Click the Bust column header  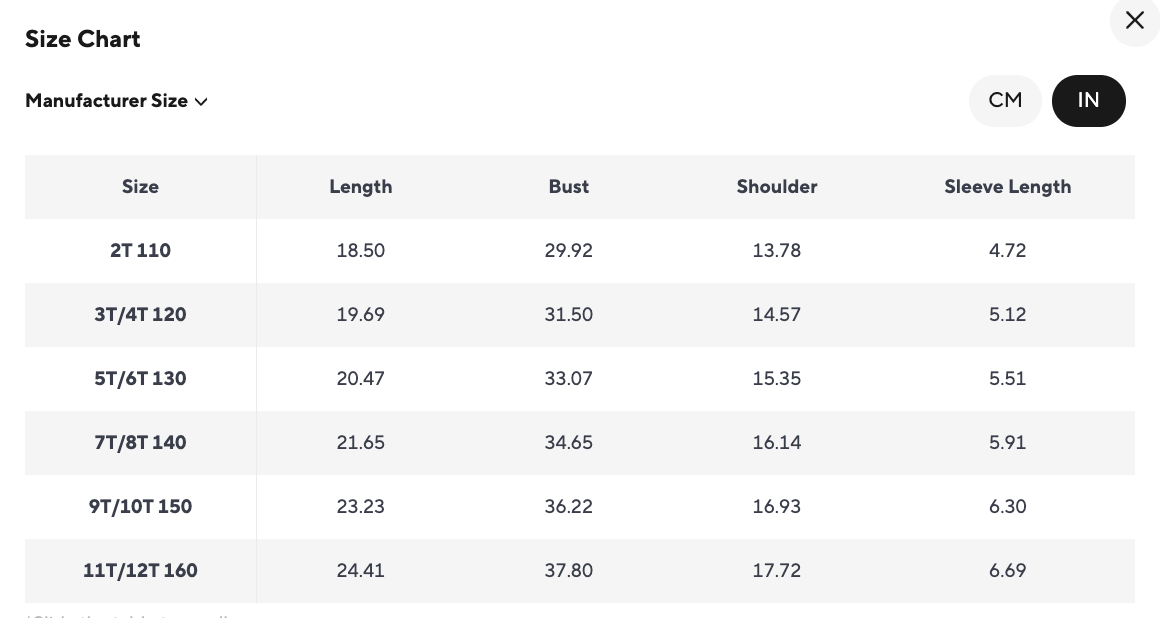coord(568,187)
